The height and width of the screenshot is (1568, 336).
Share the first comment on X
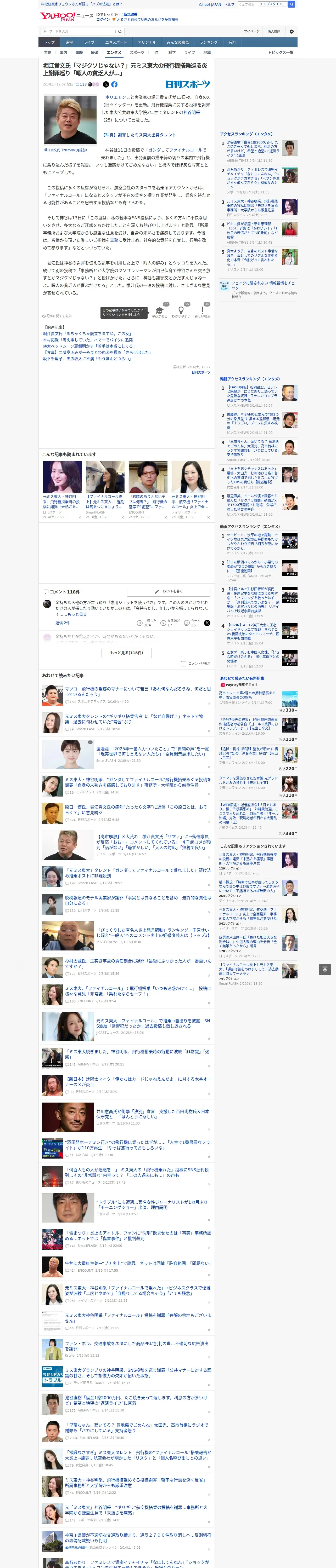207,623
